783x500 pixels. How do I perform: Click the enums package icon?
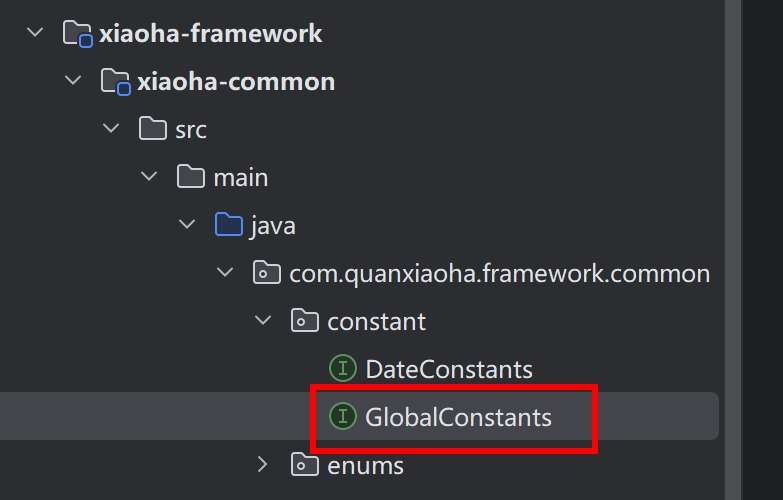(305, 464)
